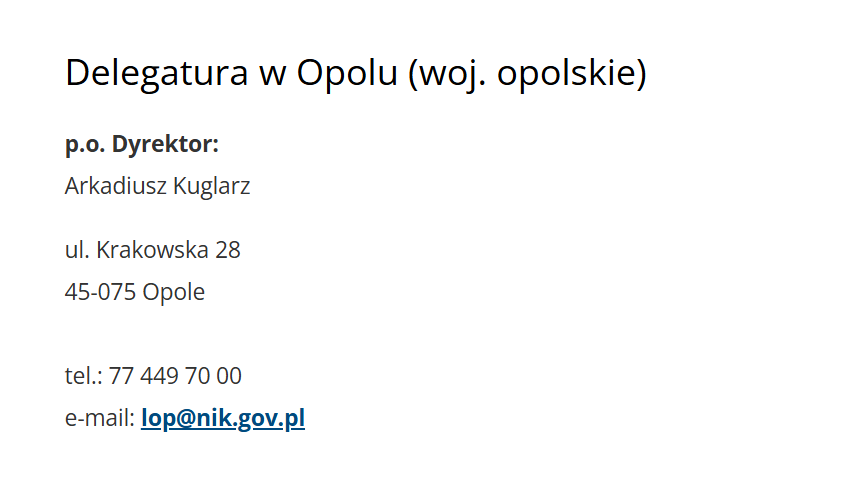Click the Delegatura w Opolu heading
The width and height of the screenshot is (859, 499).
pyautogui.click(x=356, y=73)
